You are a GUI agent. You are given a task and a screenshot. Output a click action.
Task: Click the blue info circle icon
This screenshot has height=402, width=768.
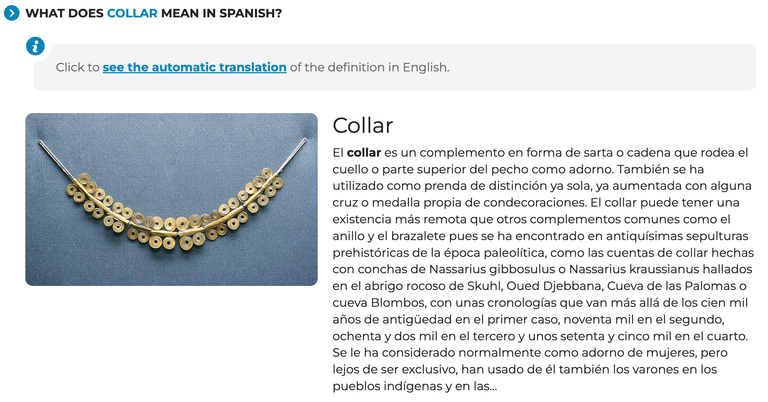tap(35, 47)
